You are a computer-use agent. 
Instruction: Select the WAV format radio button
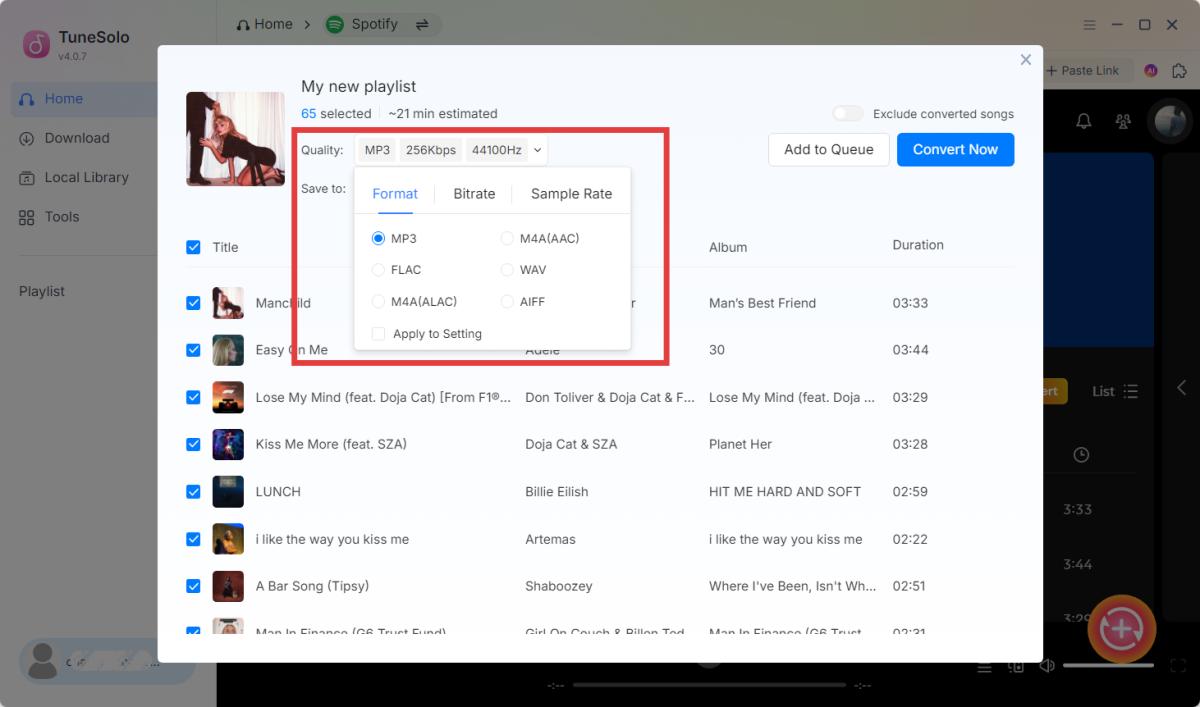[507, 270]
